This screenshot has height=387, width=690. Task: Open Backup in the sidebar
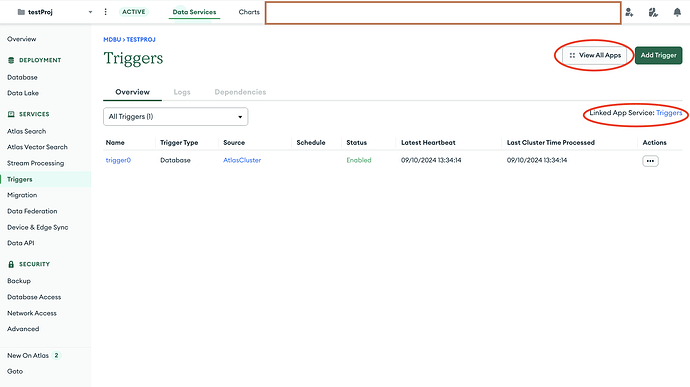click(x=19, y=281)
